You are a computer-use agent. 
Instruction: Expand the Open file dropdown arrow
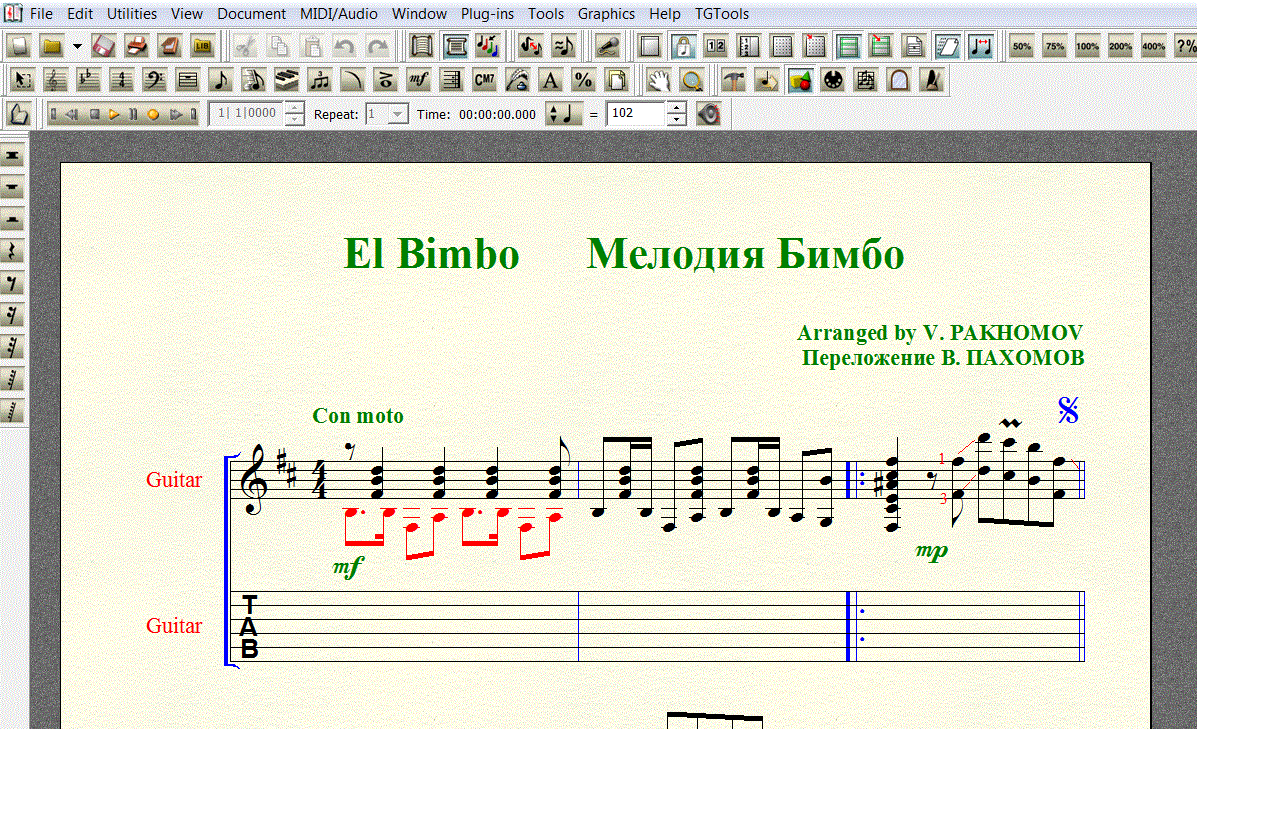pyautogui.click(x=77, y=46)
